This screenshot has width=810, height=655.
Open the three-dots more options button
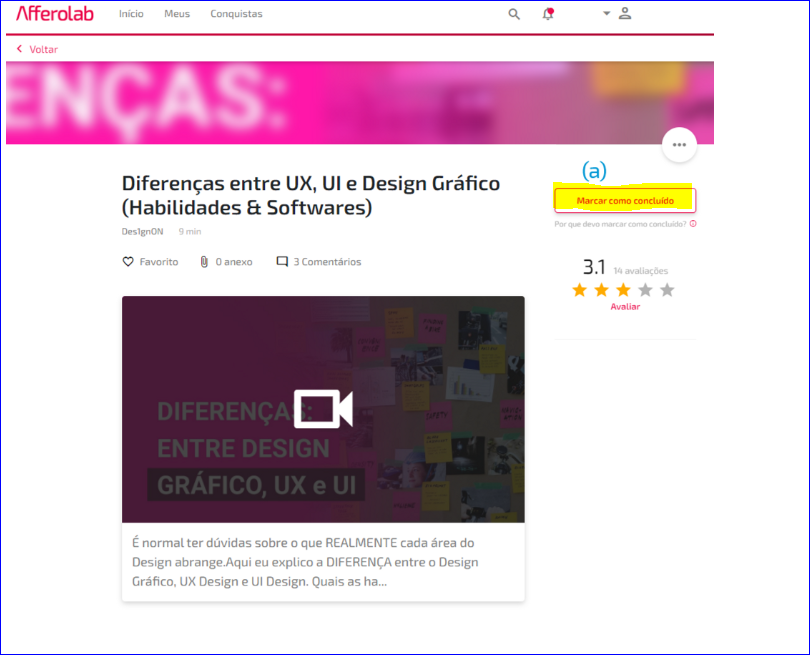(x=679, y=145)
